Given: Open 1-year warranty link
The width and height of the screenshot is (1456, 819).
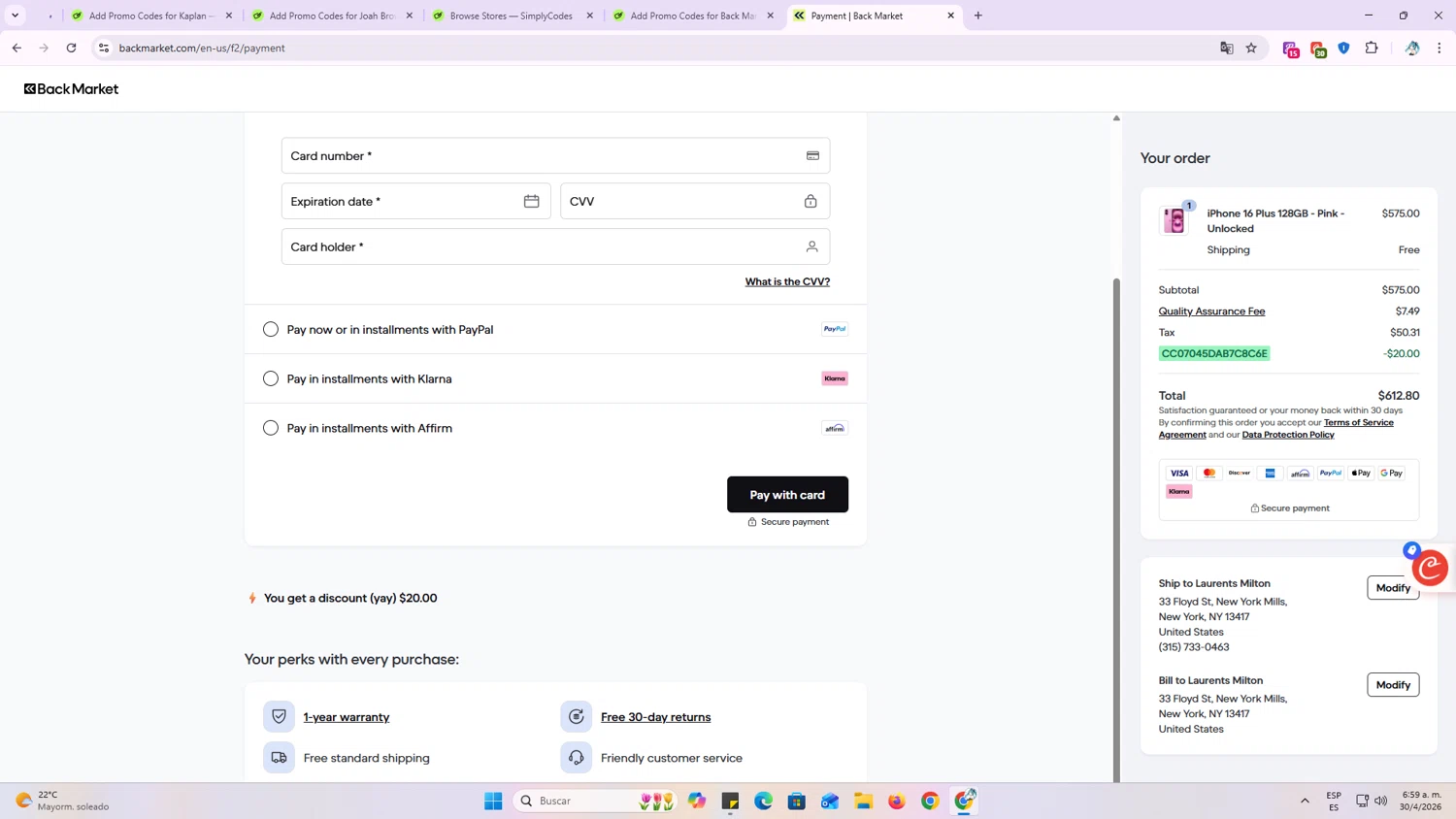Looking at the screenshot, I should 347,717.
